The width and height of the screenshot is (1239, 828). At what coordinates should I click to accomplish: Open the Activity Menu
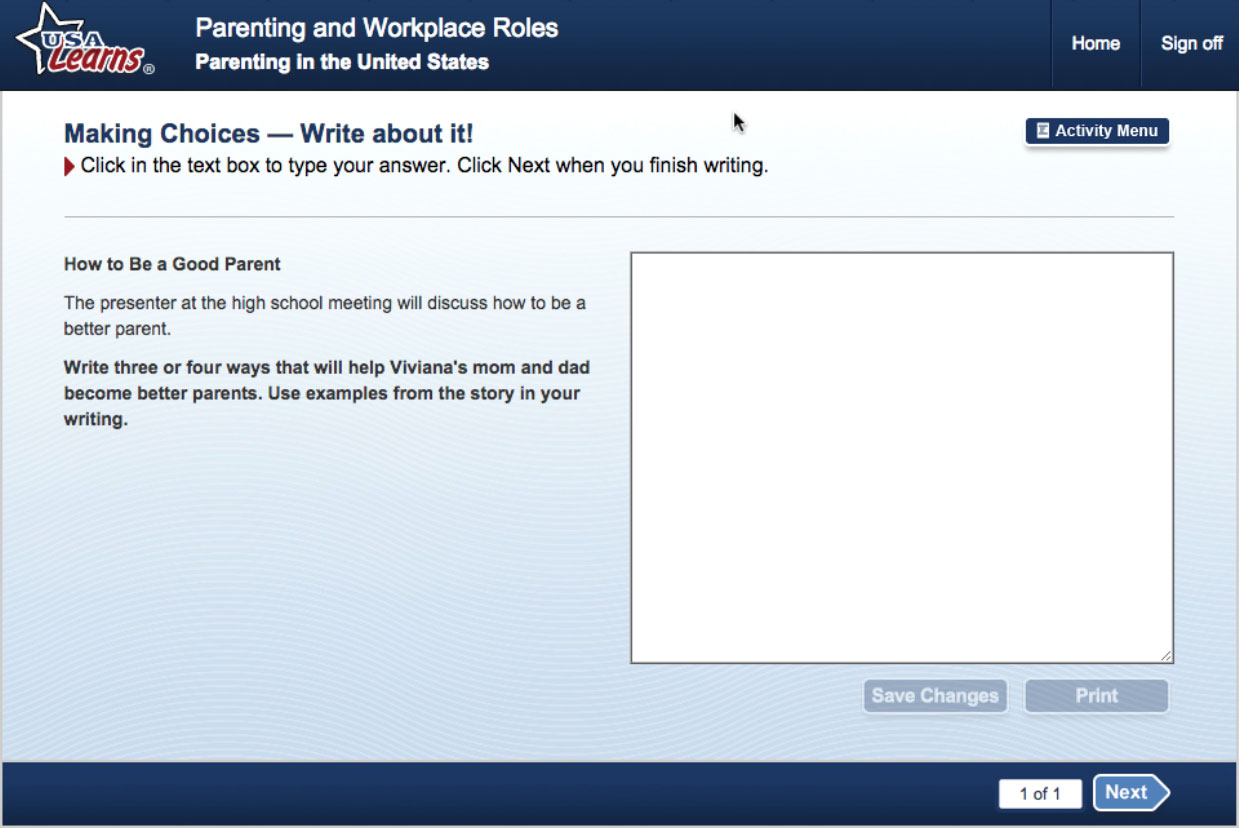[x=1097, y=131]
